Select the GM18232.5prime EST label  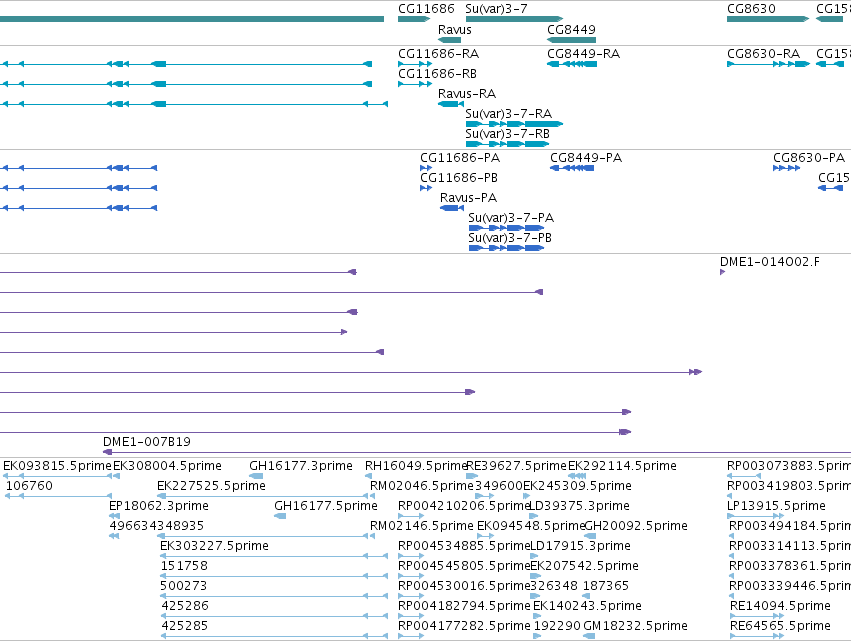coord(636,626)
